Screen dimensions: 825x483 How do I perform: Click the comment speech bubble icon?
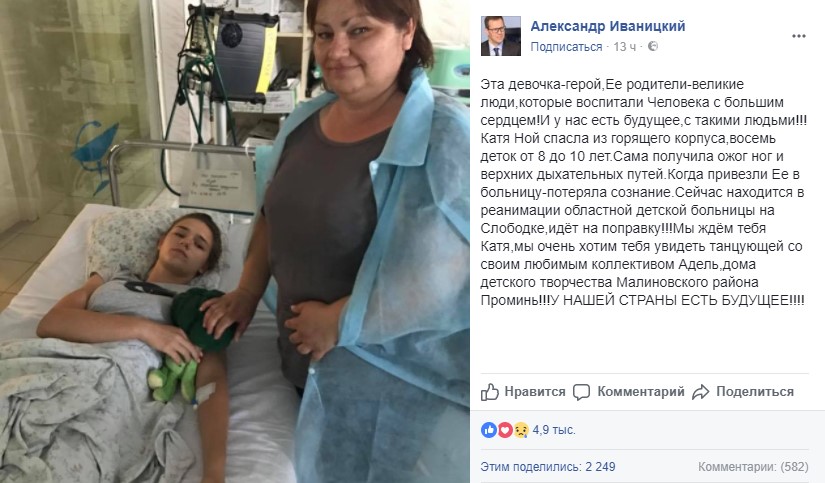click(x=581, y=392)
